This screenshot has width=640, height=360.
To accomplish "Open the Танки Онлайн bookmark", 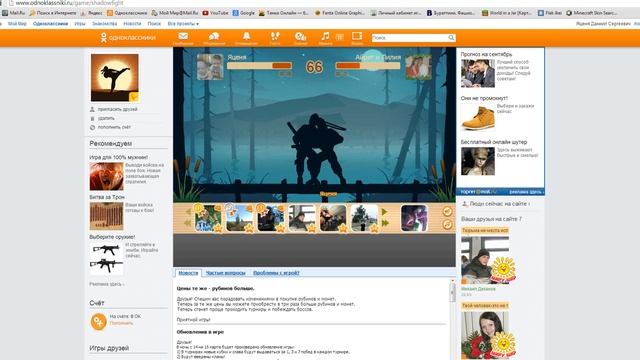I will pos(284,13).
